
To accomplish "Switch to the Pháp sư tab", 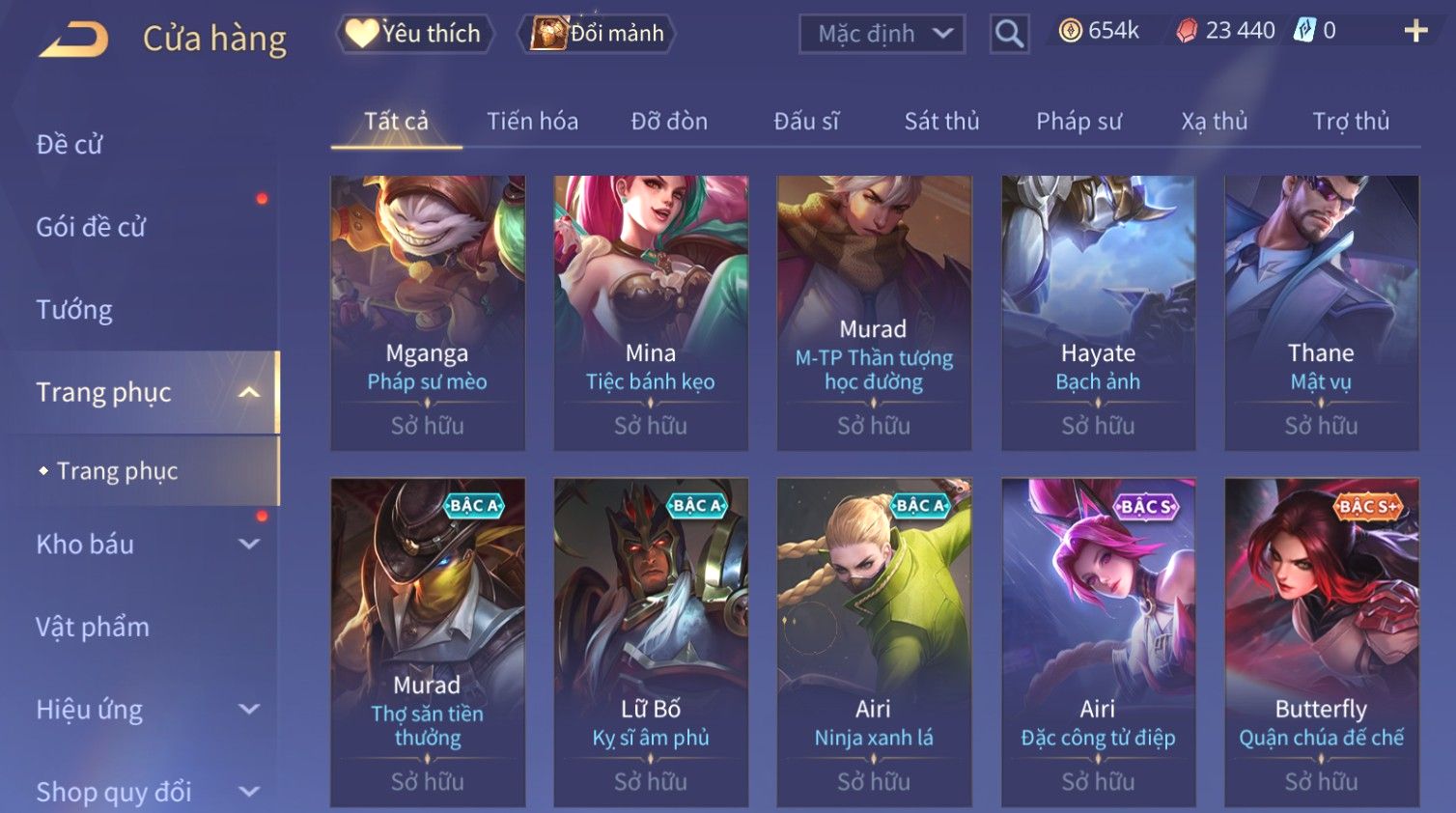I will (x=1078, y=121).
